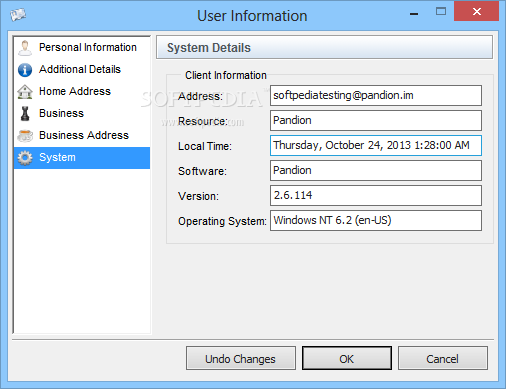
Task: Maximize the User Information window
Action: click(441, 12)
